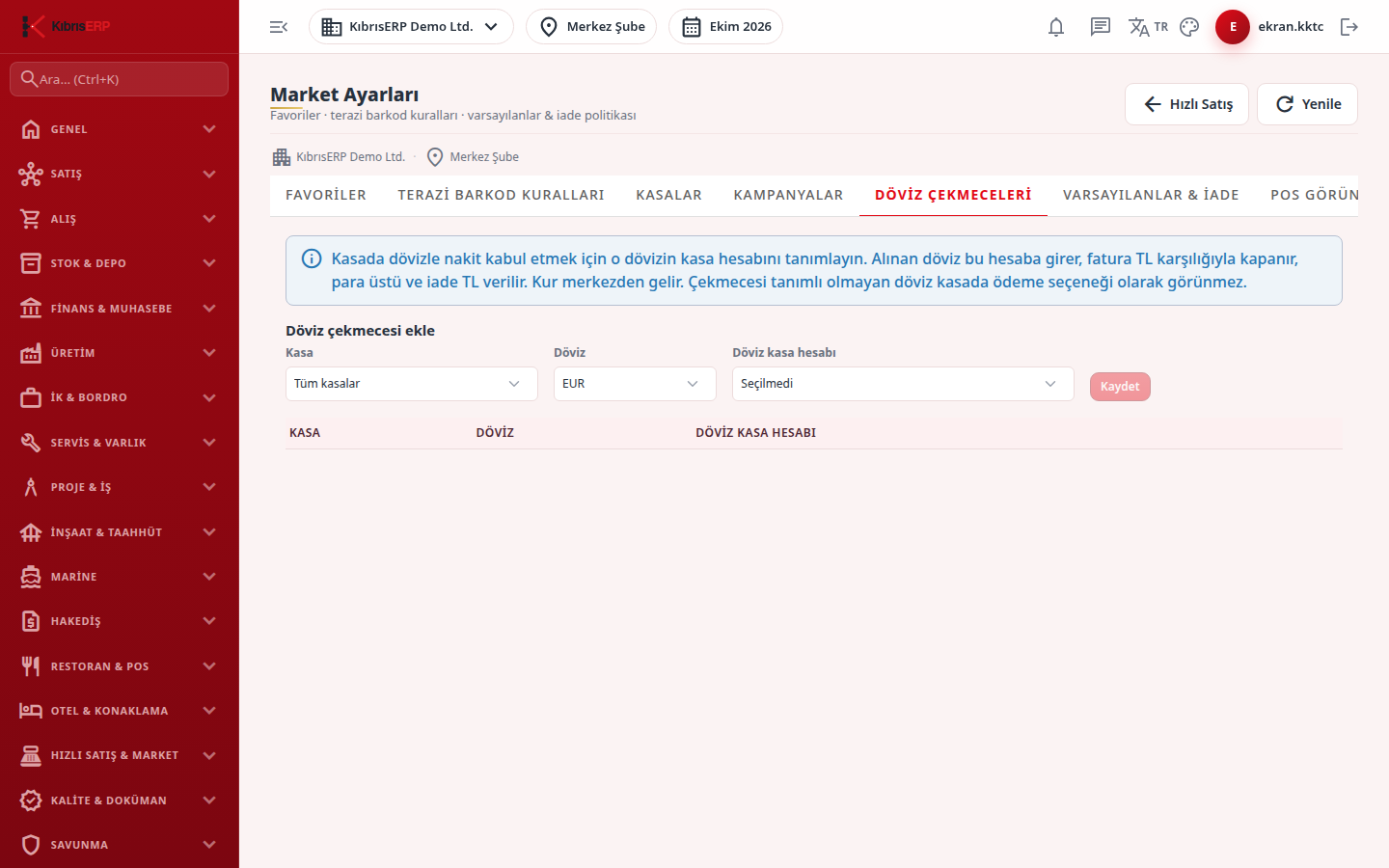Expand the Hakediş section

pyautogui.click(x=120, y=621)
